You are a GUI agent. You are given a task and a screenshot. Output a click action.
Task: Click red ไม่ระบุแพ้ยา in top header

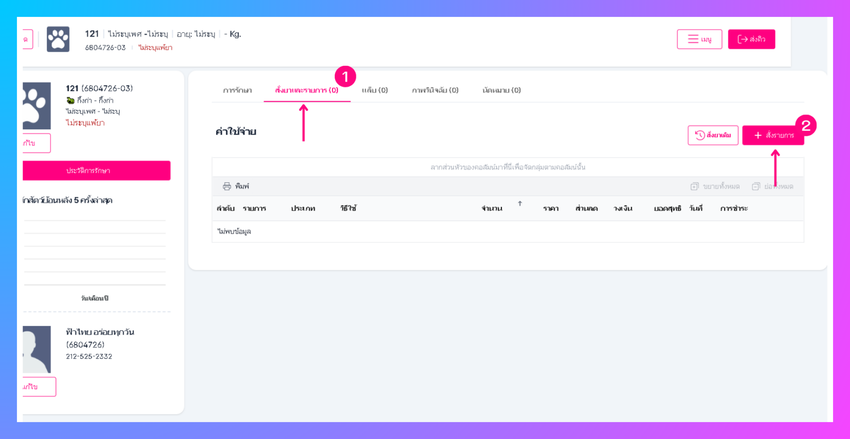(x=155, y=48)
